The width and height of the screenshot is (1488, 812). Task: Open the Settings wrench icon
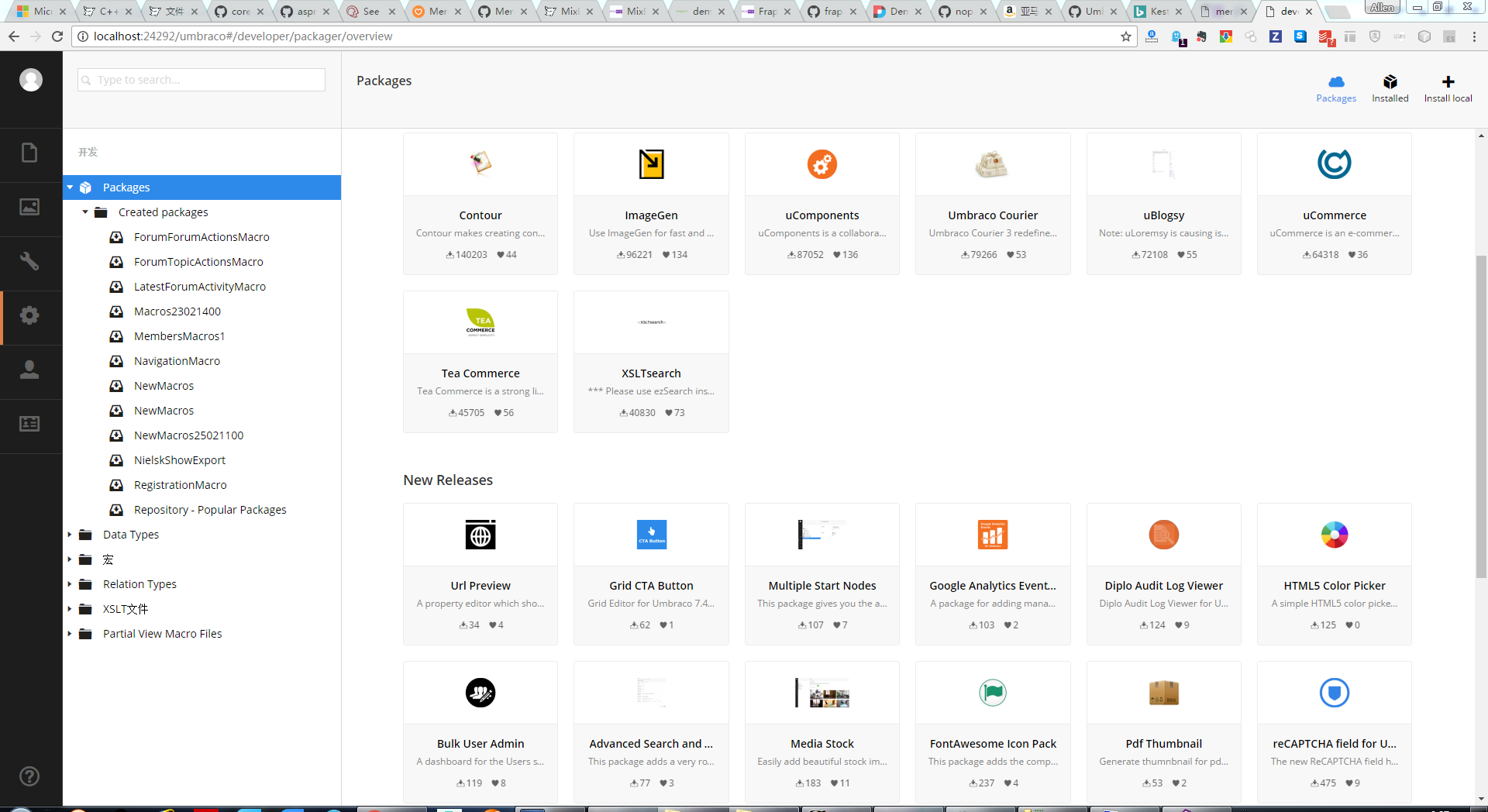tap(29, 261)
